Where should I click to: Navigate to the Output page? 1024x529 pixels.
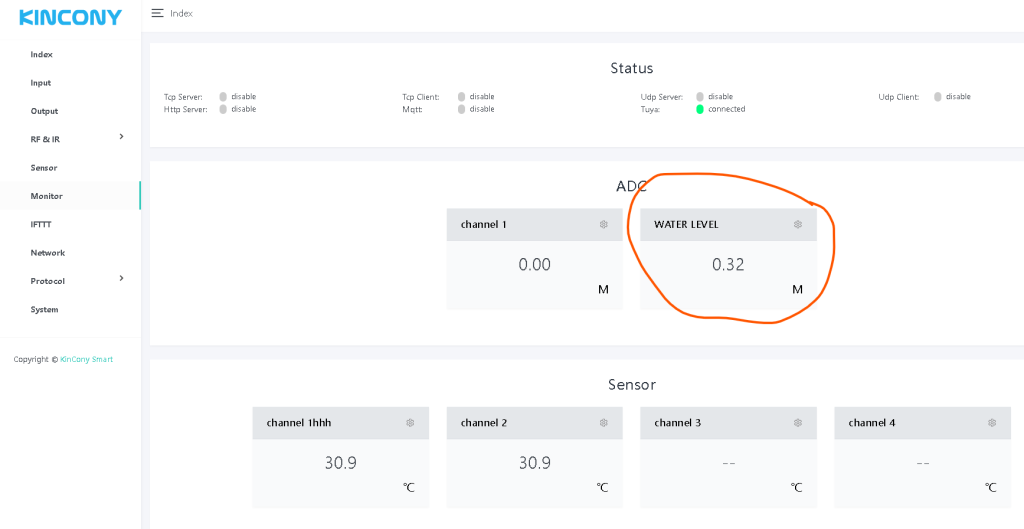point(44,111)
